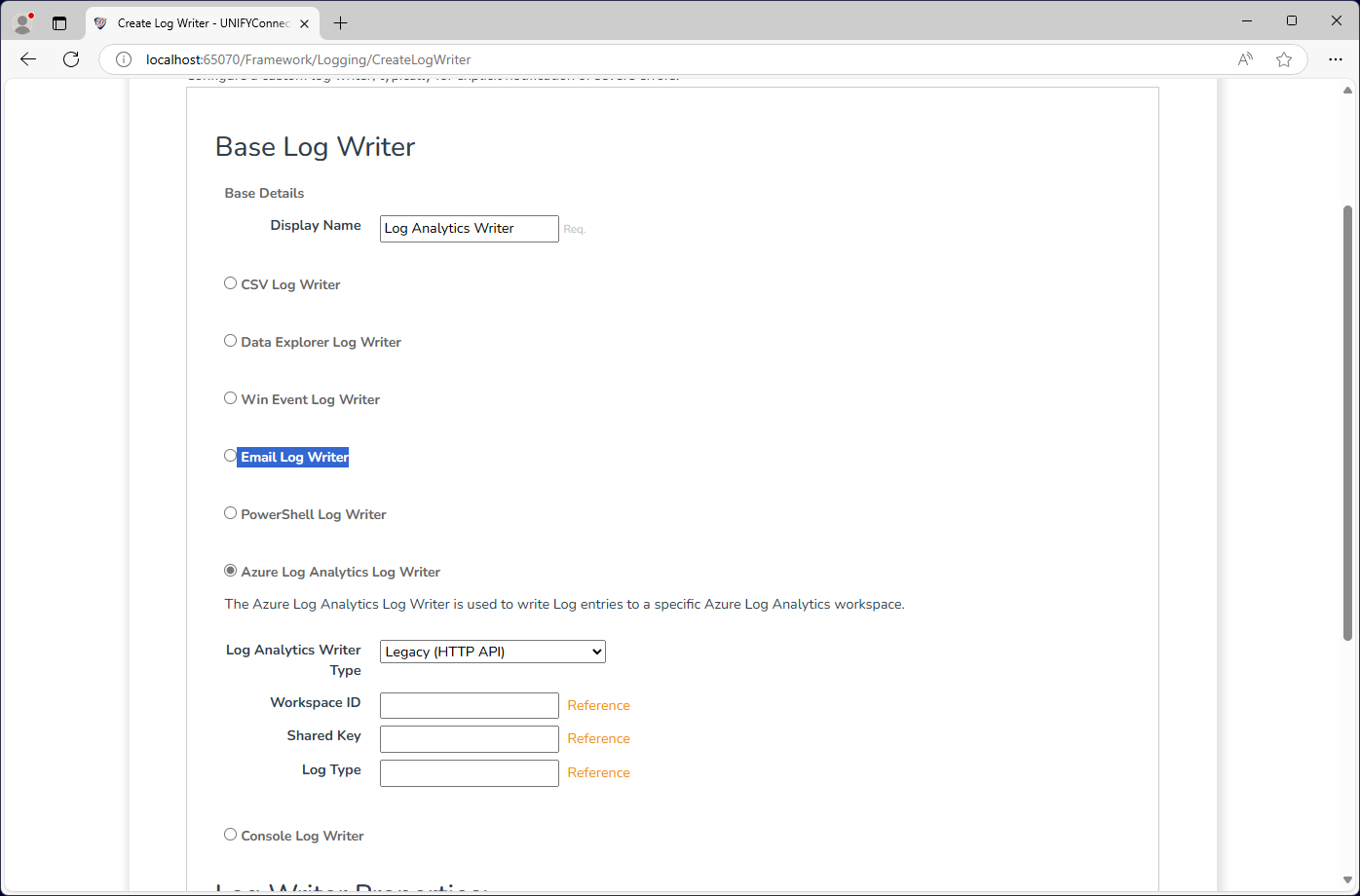Click the scrollbar down arrow
This screenshot has width=1360, height=896.
[1348, 880]
